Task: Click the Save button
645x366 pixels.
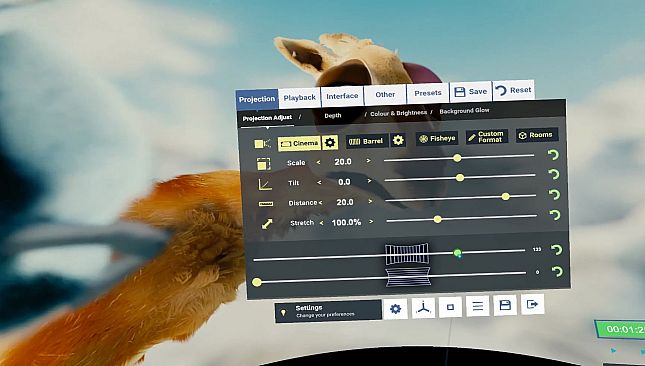Action: tap(471, 92)
